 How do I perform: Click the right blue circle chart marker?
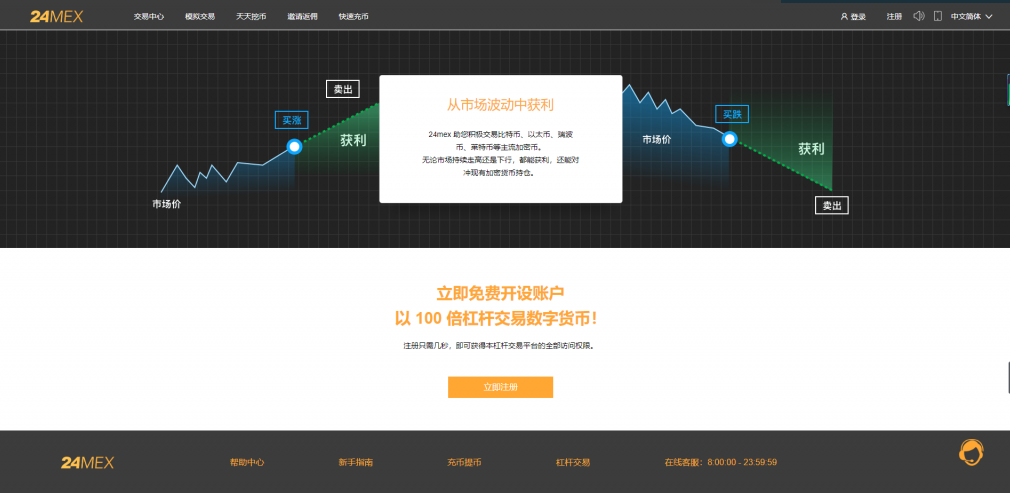click(730, 139)
